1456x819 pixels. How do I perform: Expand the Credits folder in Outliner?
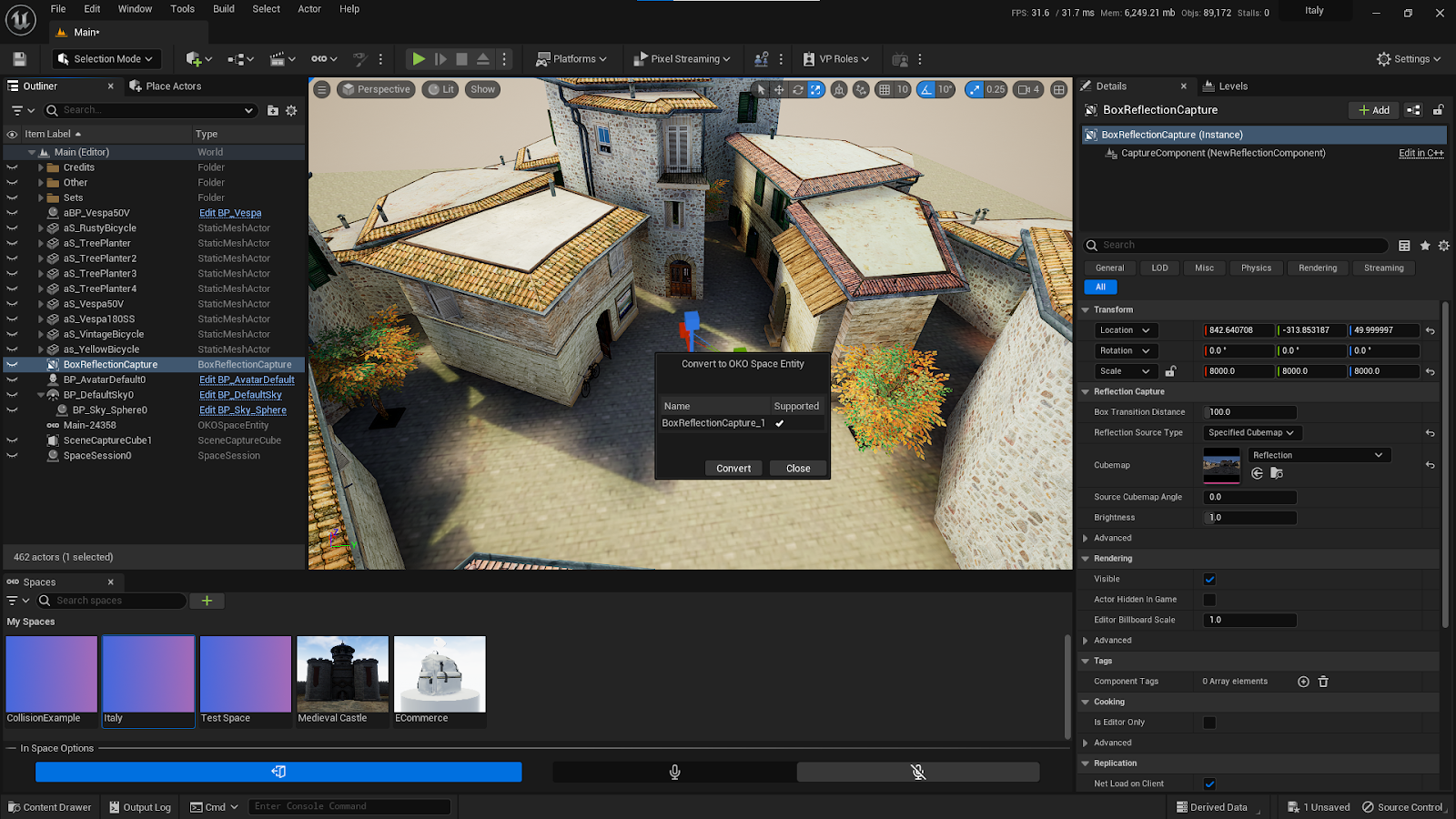(41, 167)
